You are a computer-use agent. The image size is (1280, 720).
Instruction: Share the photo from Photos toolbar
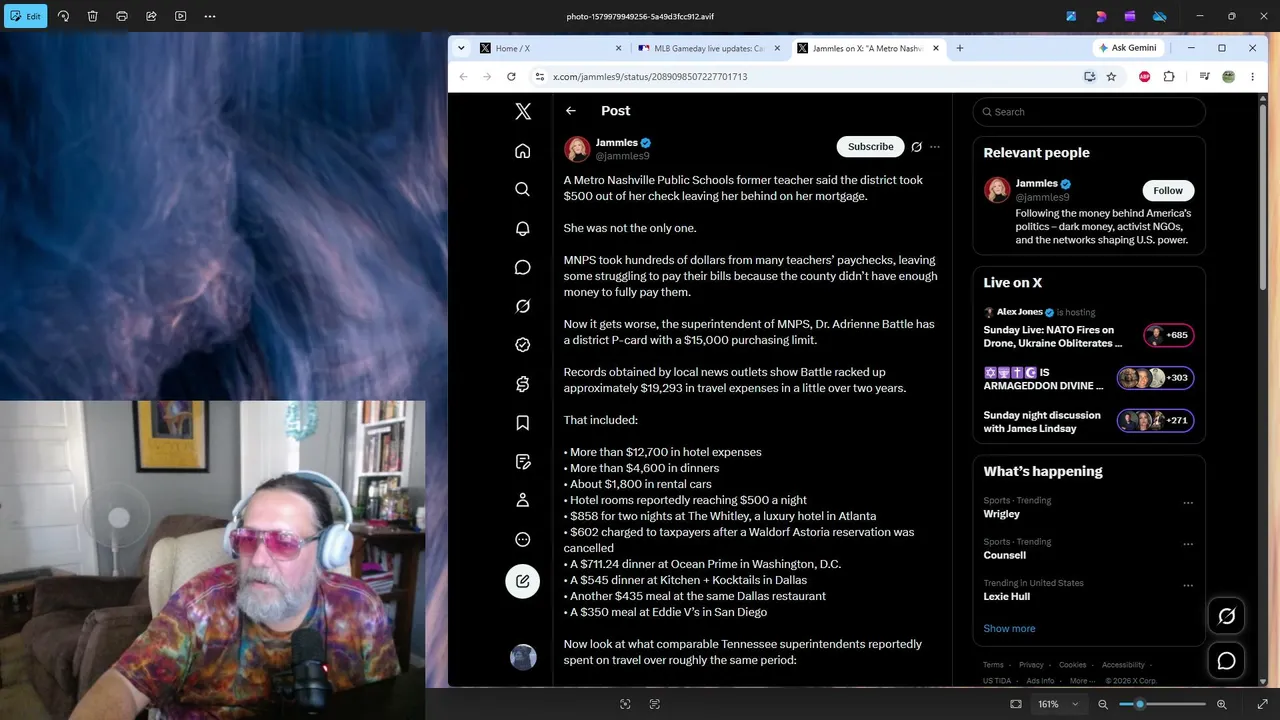click(x=151, y=16)
